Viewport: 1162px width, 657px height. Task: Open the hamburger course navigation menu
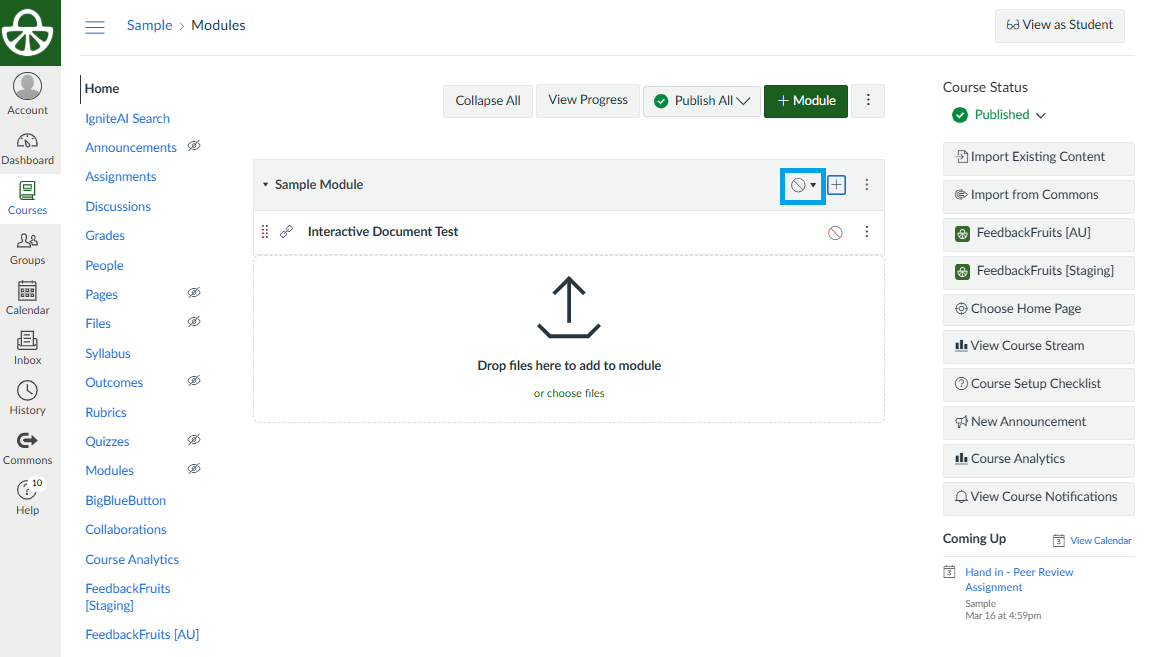[95, 27]
